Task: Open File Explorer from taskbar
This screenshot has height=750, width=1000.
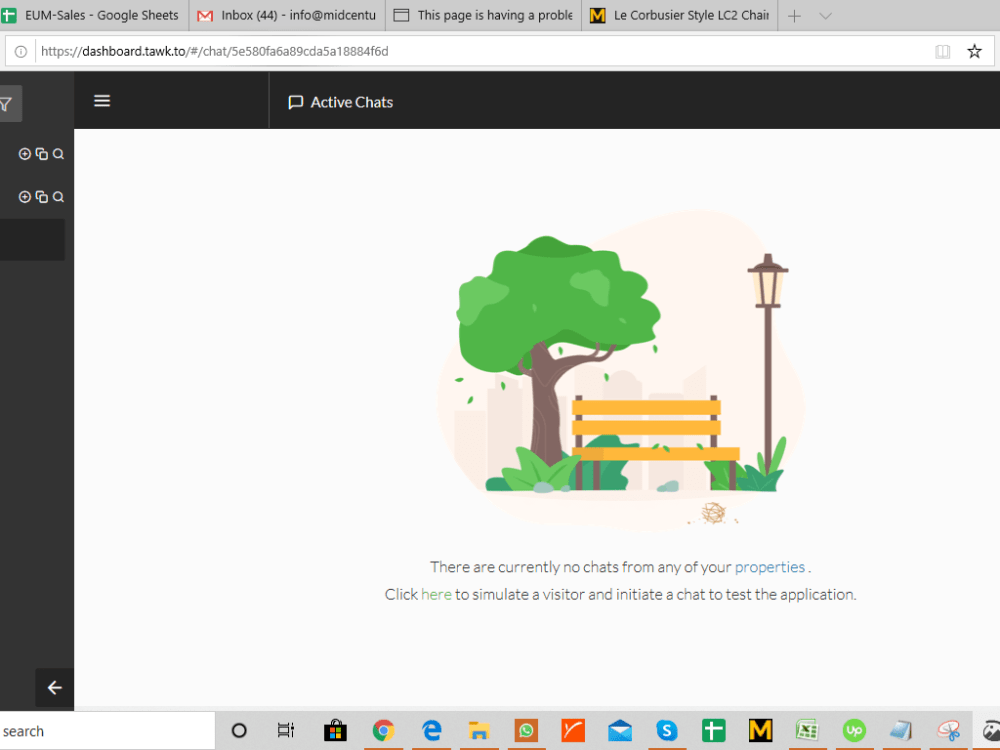Action: point(479,731)
